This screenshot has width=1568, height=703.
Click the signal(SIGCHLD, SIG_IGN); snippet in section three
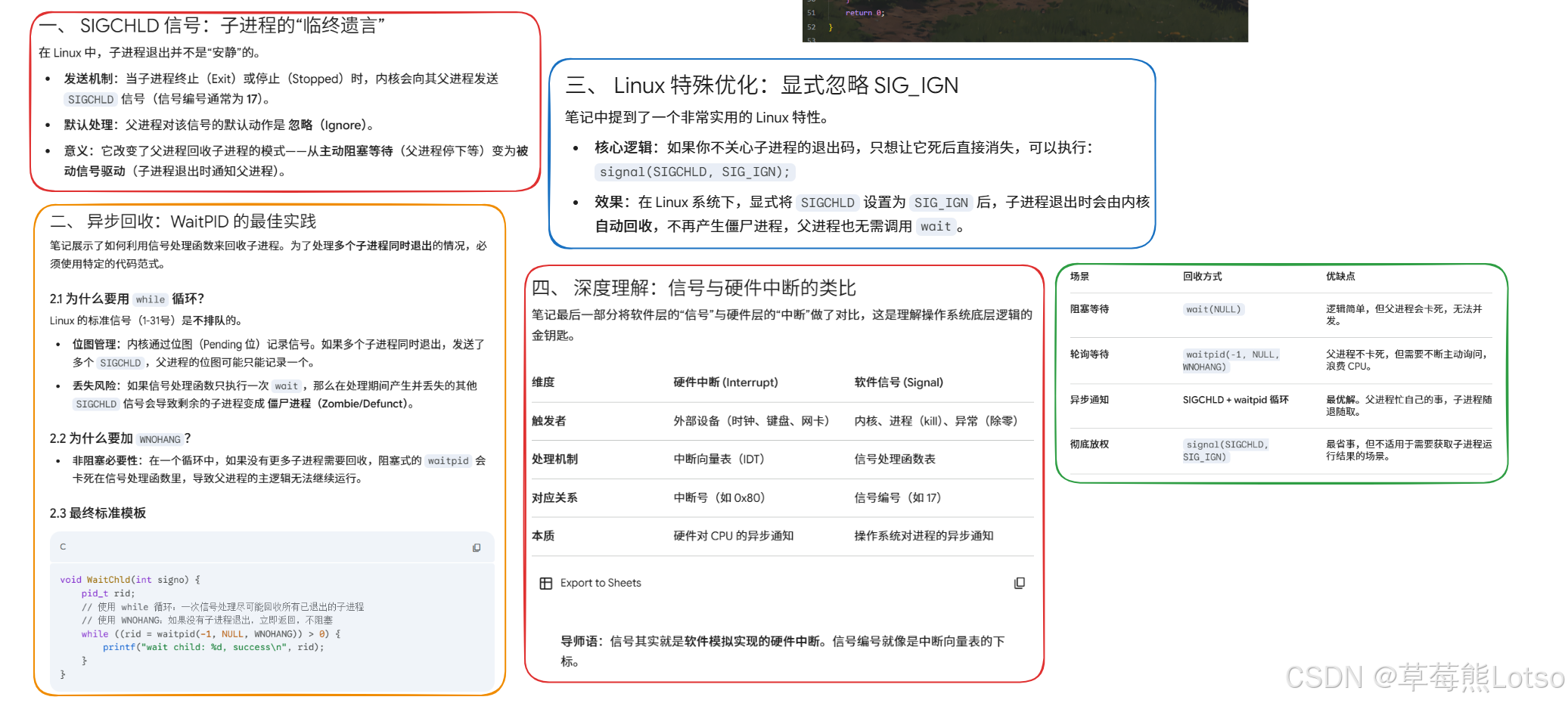click(694, 172)
